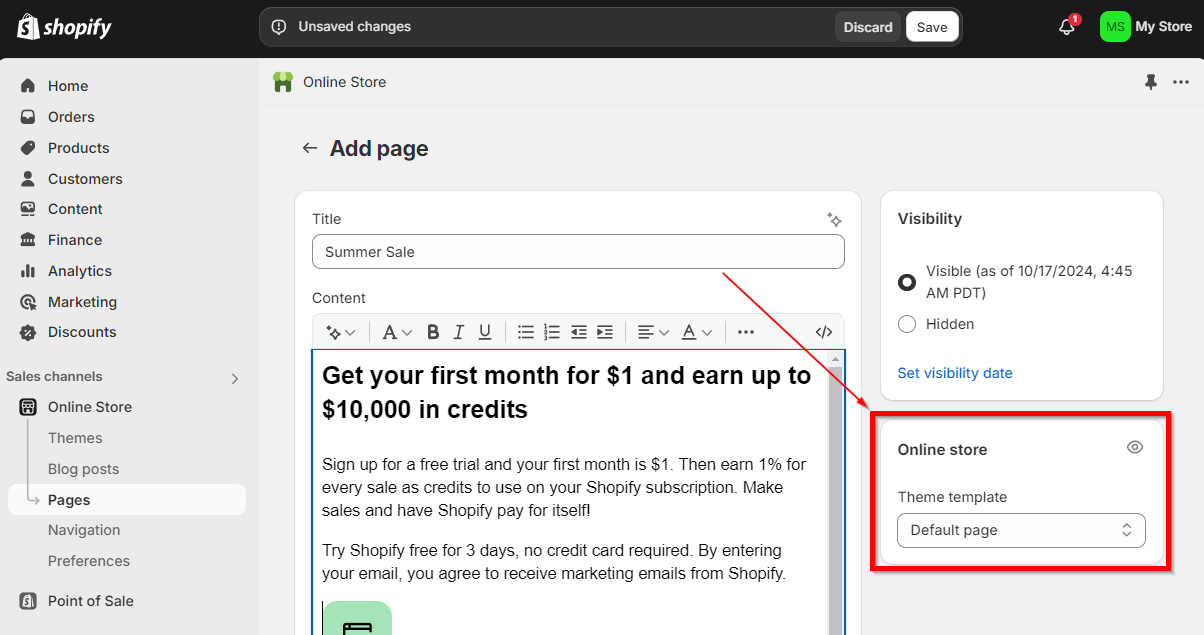This screenshot has height=635, width=1204.
Task: Click the Save button
Action: point(932,27)
